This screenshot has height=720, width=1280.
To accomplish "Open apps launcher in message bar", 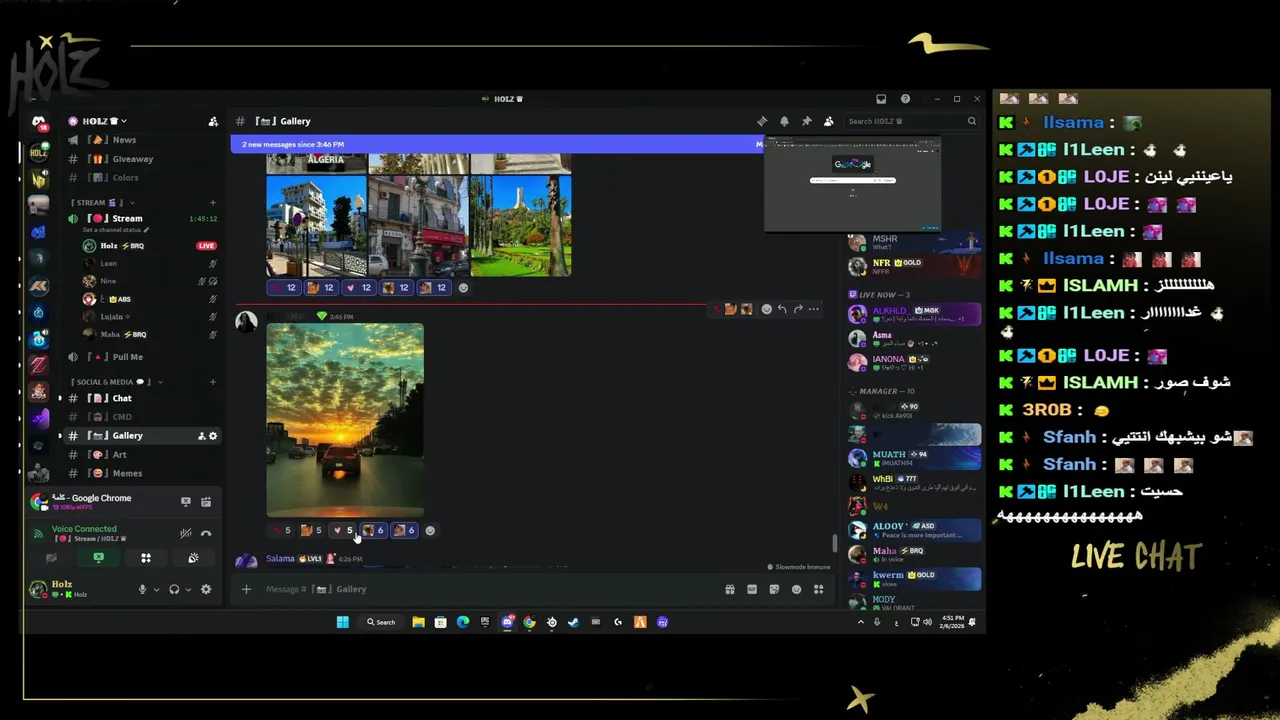I will click(x=818, y=589).
